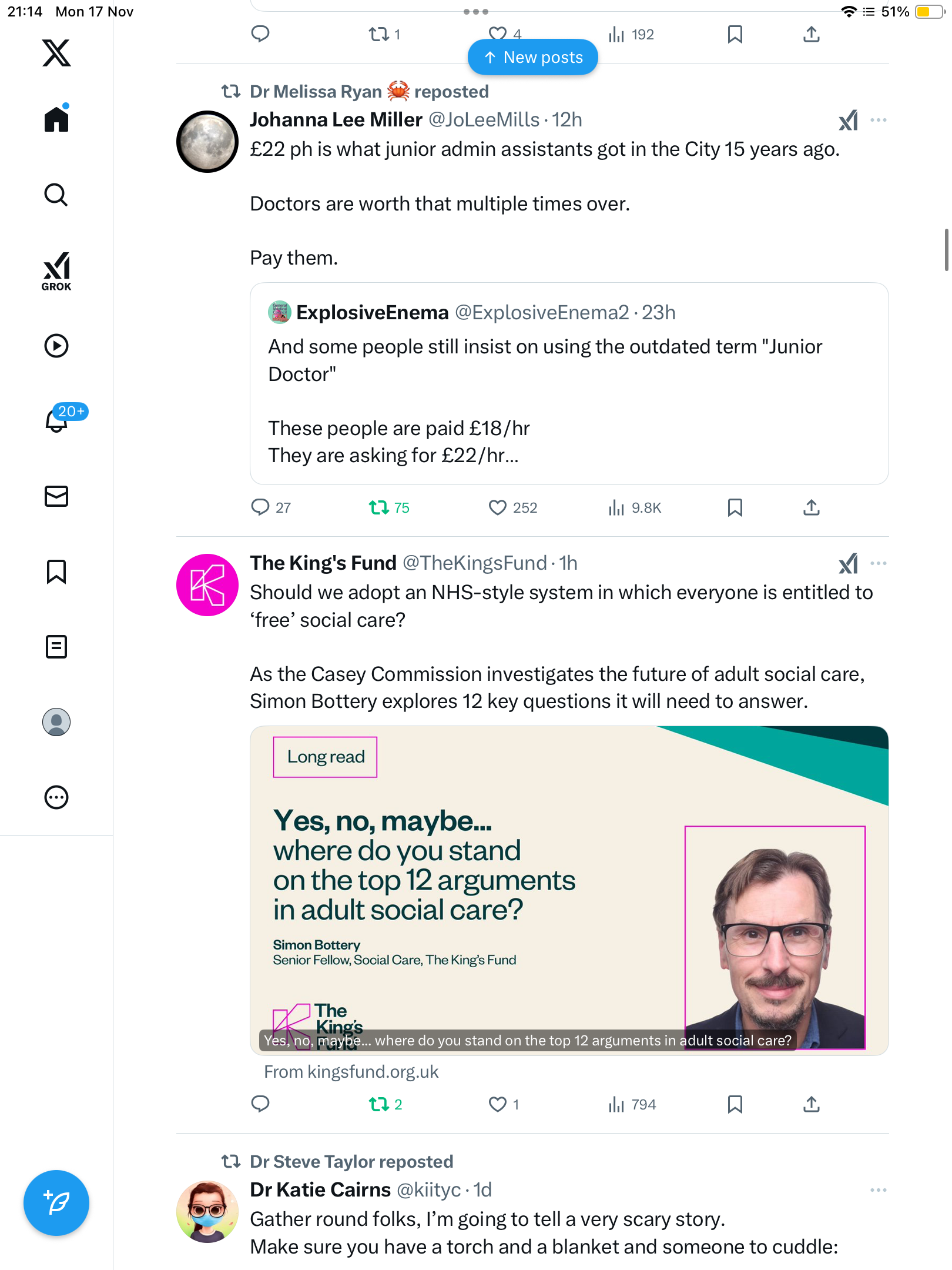Tap the compose new post button
Viewport: 952px width, 1270px height.
(x=56, y=1203)
